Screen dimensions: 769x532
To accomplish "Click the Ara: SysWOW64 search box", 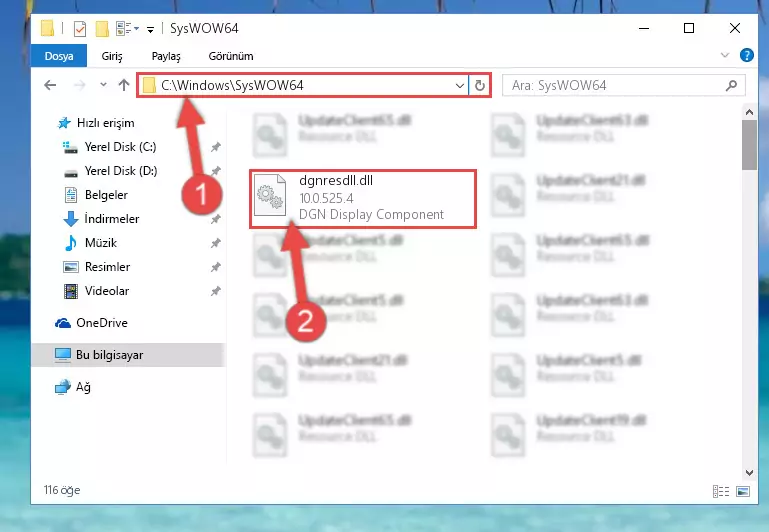I will [x=624, y=86].
